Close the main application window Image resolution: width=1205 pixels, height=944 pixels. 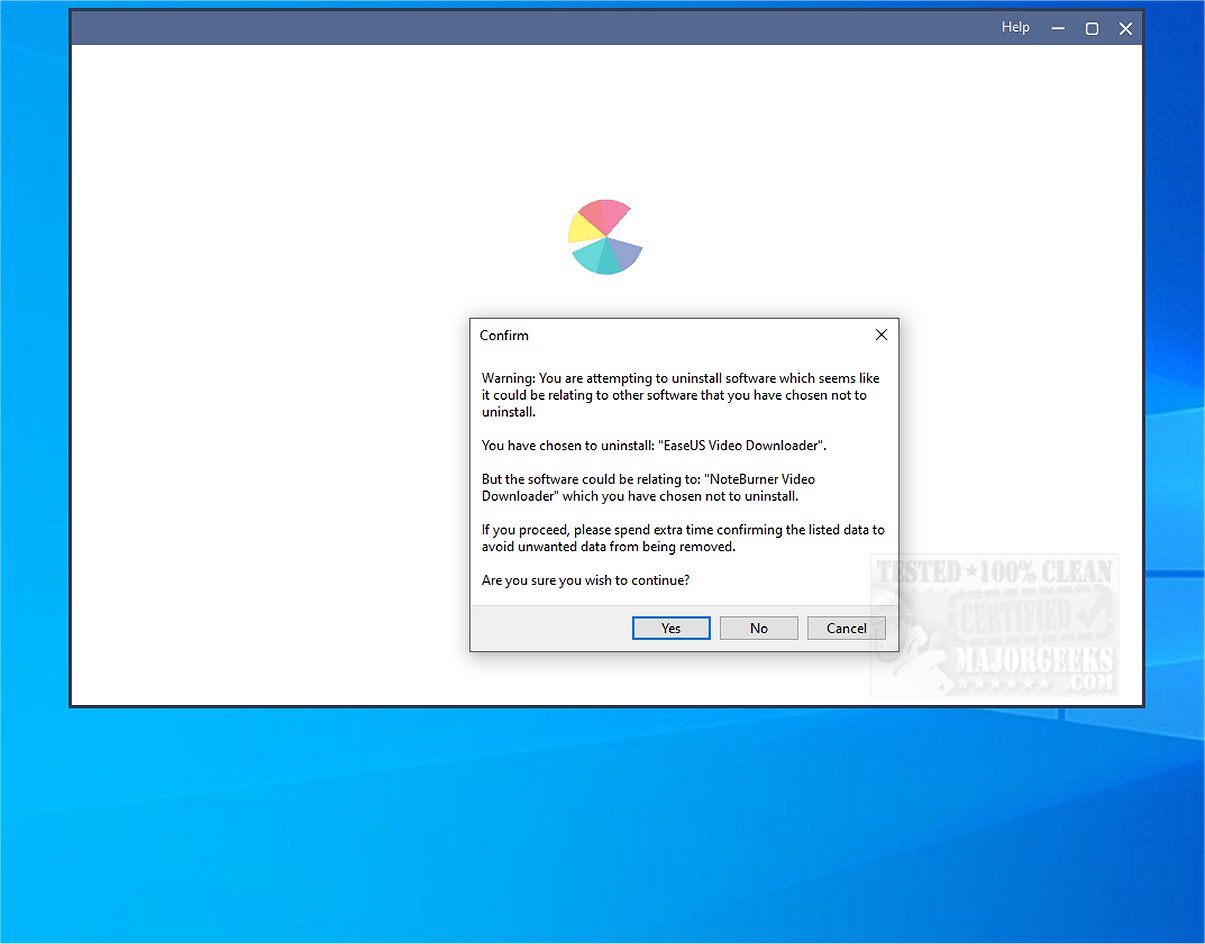coord(1126,28)
